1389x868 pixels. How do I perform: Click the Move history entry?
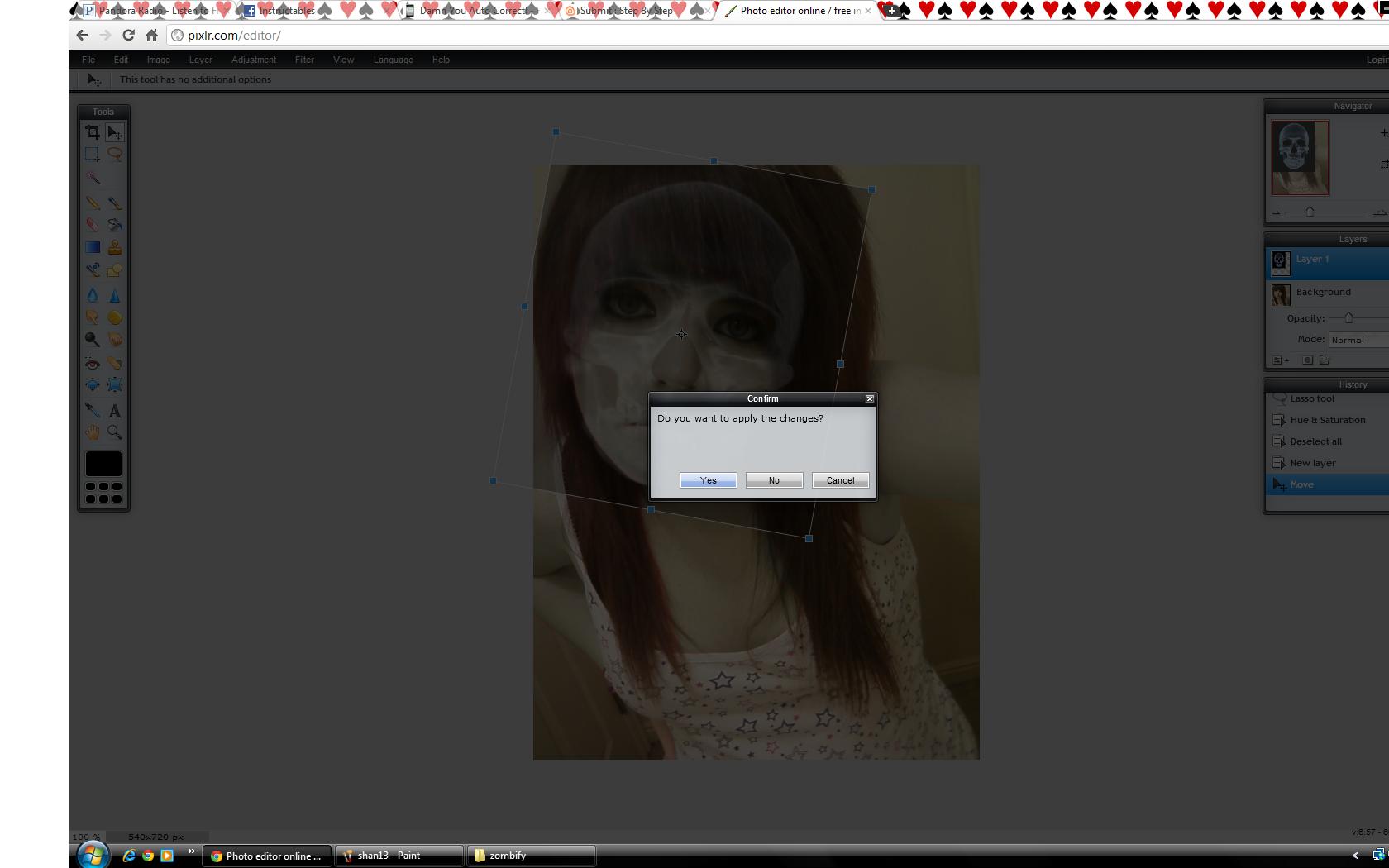pos(1328,484)
